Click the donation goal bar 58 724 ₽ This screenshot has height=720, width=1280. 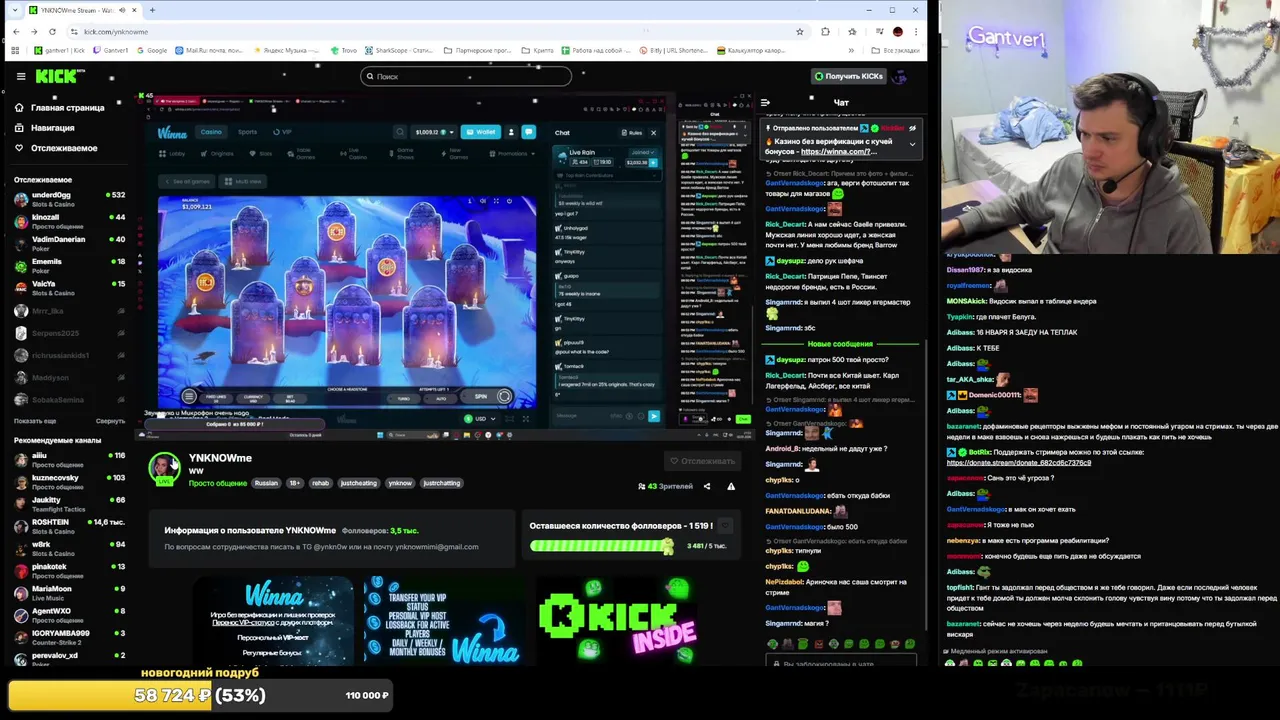(200, 695)
